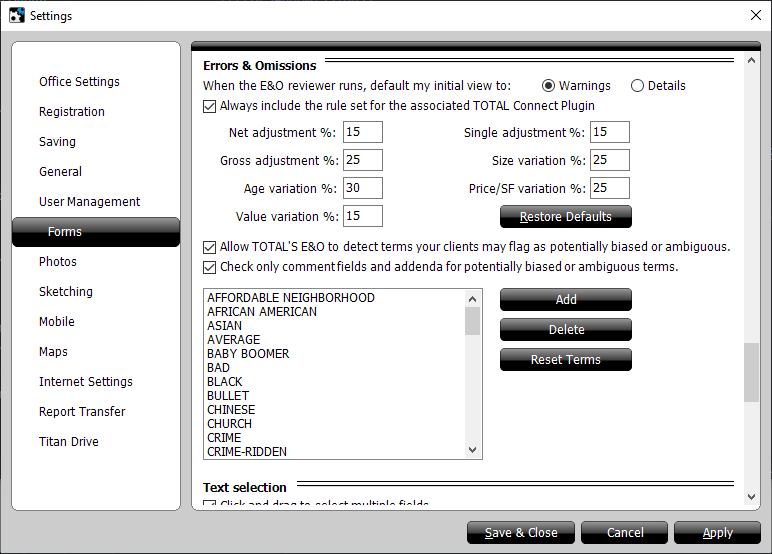The width and height of the screenshot is (772, 554).
Task: Go to the Sketching settings page
Action: tap(66, 292)
